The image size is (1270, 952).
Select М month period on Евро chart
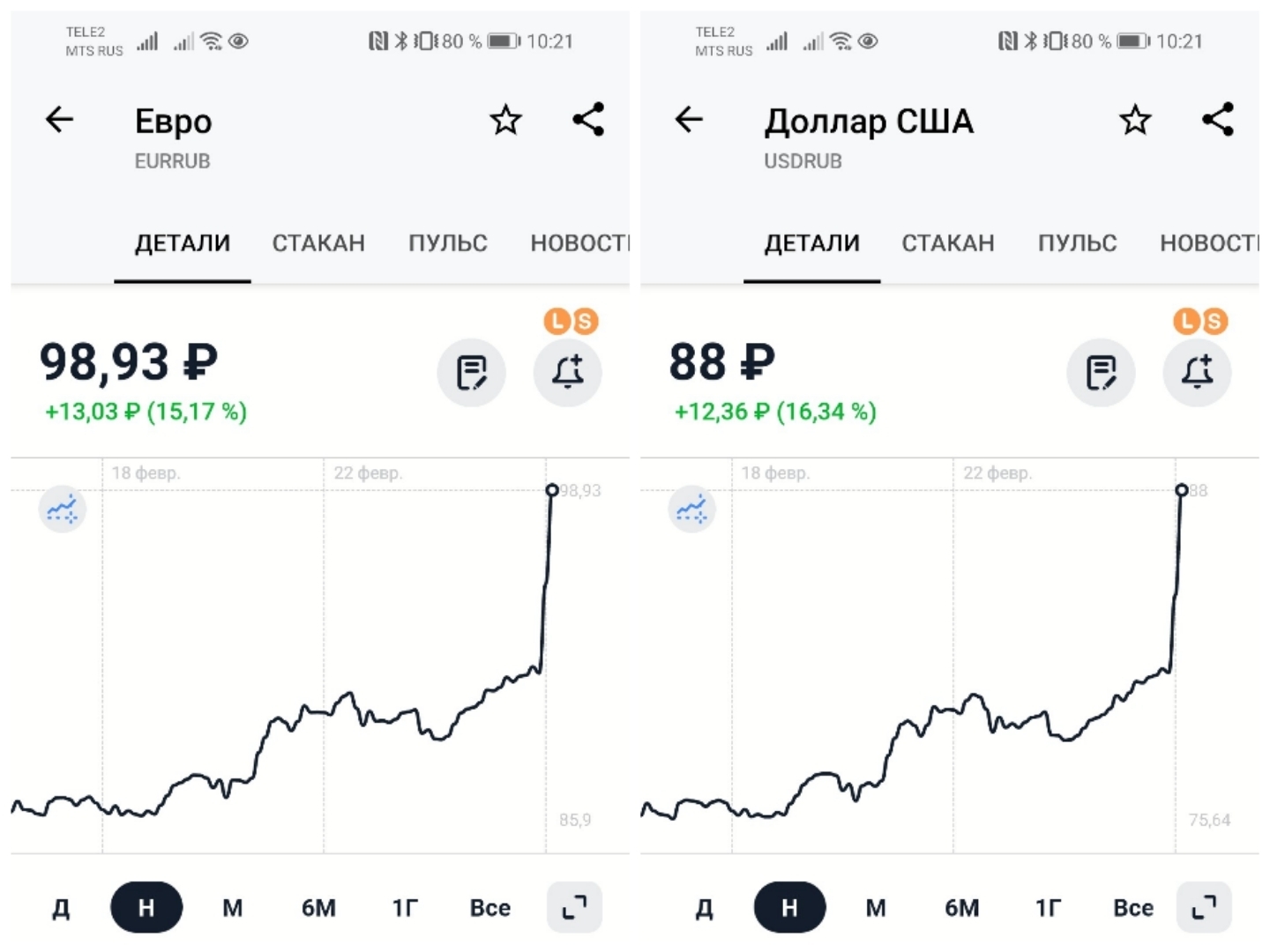point(232,908)
